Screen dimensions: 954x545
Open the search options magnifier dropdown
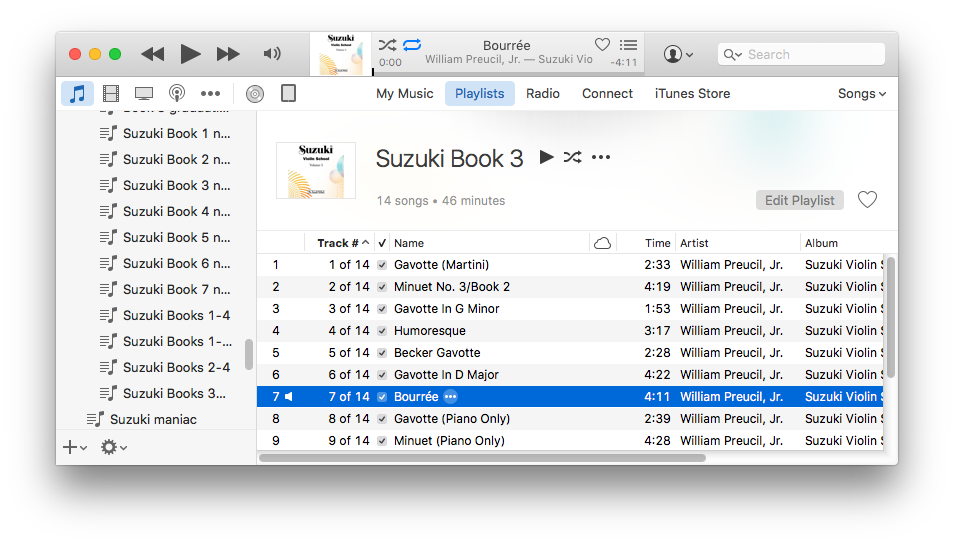(x=733, y=55)
